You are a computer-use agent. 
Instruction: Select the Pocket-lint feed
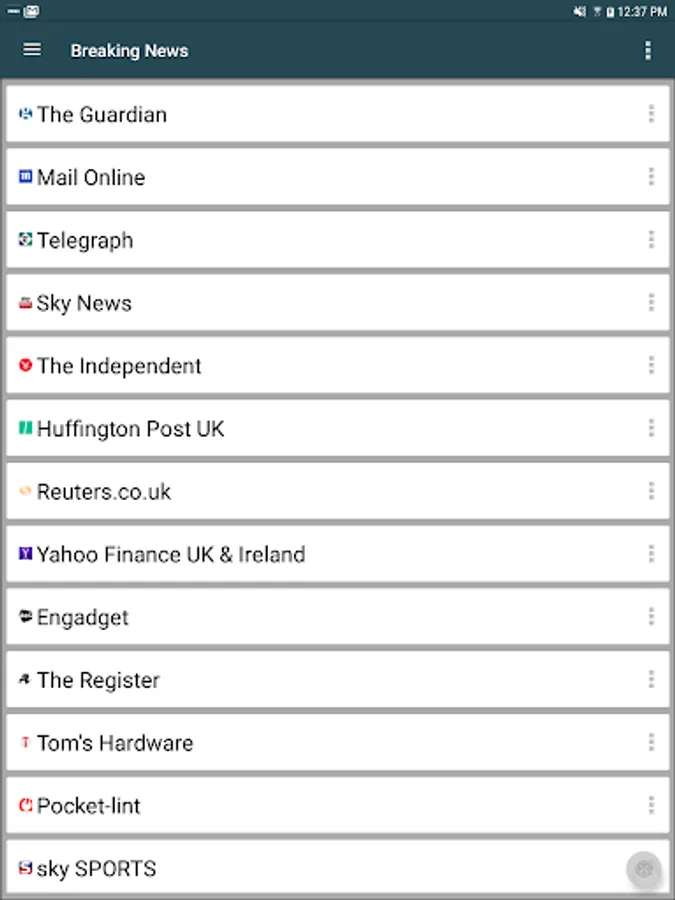89,806
